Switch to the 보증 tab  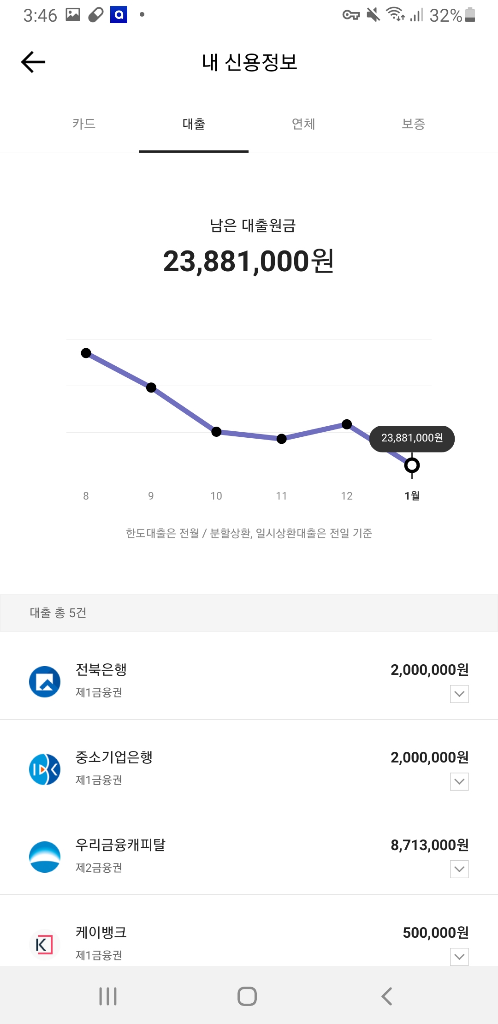[x=413, y=123]
